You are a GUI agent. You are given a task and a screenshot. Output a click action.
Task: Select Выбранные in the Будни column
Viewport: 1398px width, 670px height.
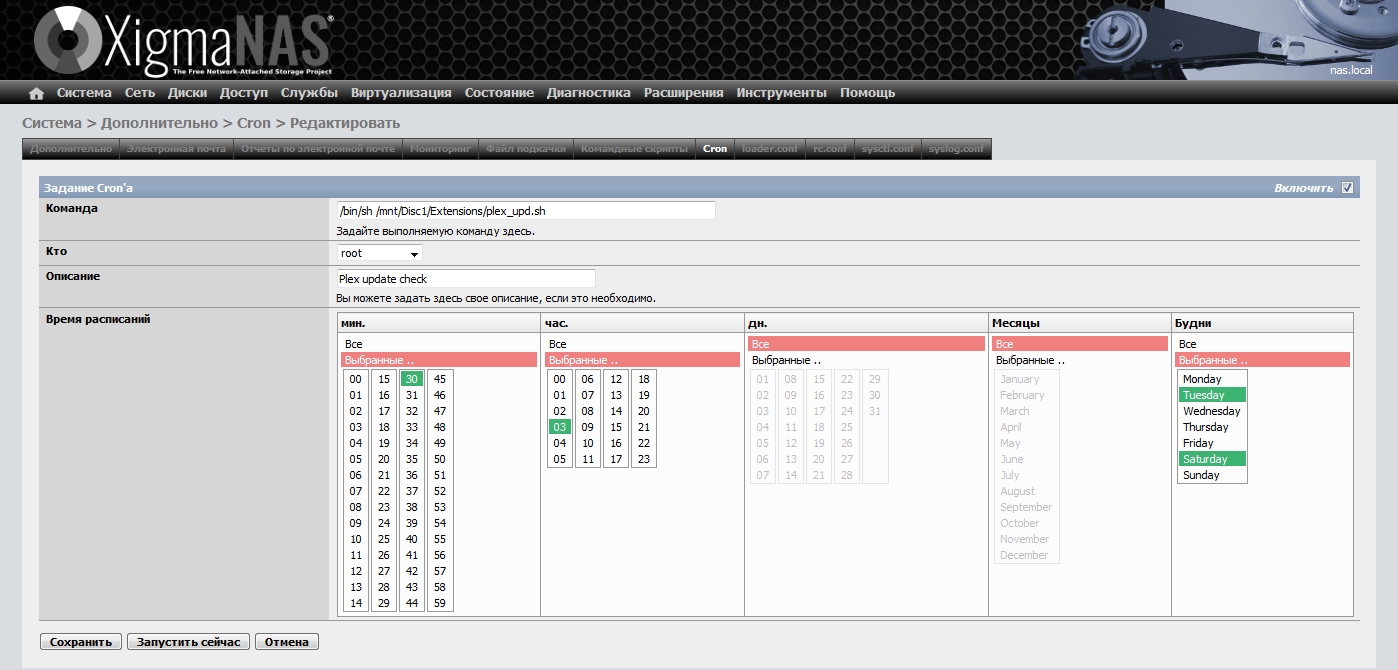tap(1263, 360)
